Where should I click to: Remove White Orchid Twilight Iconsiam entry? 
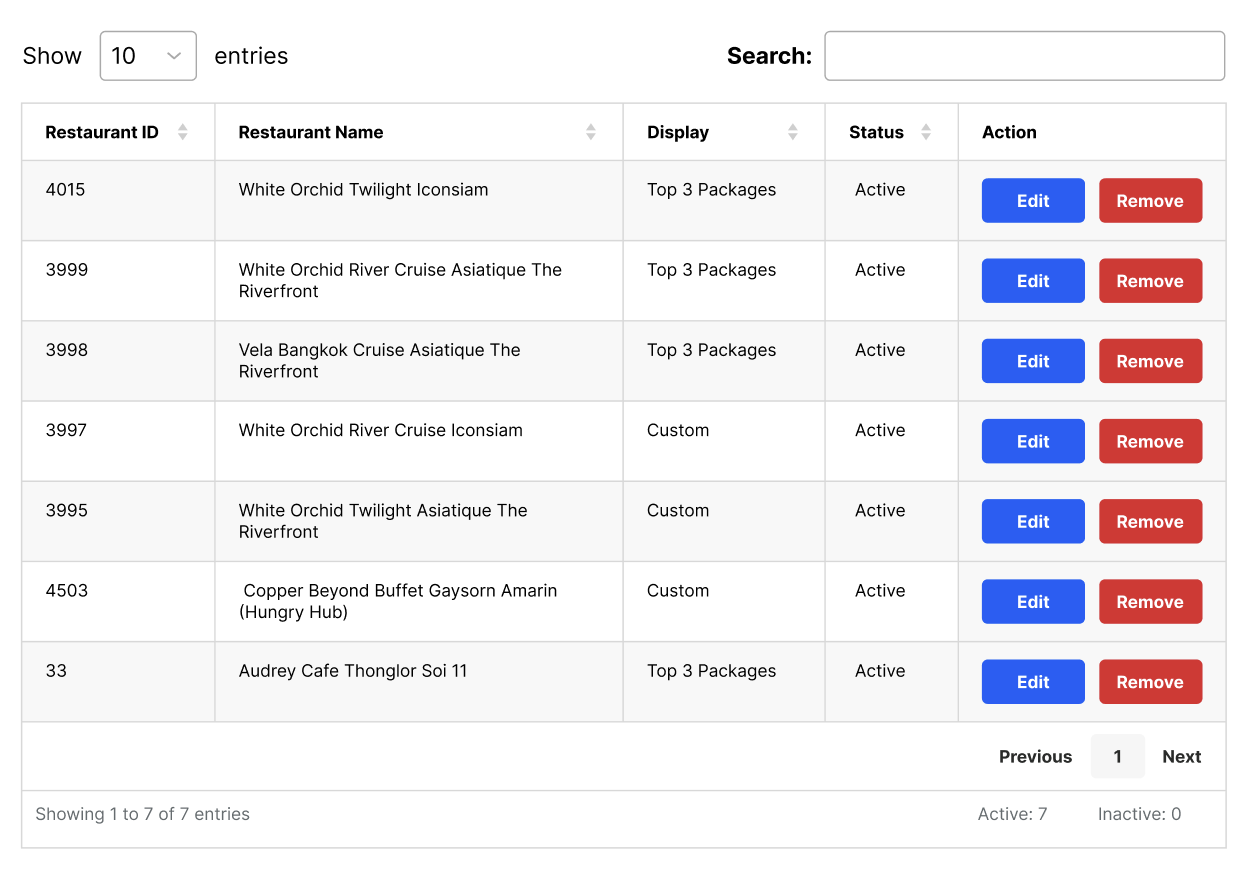1150,201
